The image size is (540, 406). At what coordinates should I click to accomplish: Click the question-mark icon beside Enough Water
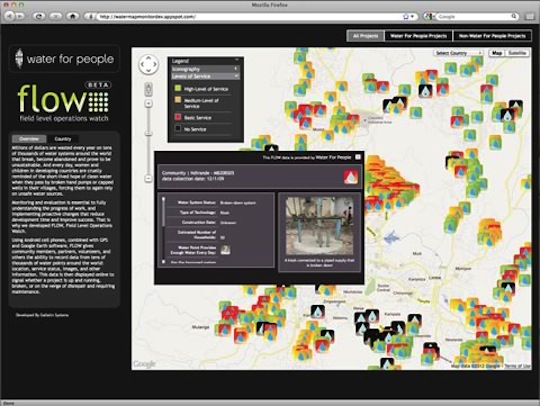tap(225, 250)
